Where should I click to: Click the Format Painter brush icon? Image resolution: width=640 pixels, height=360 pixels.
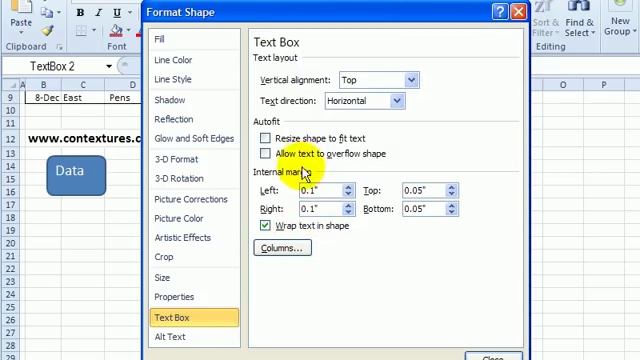click(47, 31)
